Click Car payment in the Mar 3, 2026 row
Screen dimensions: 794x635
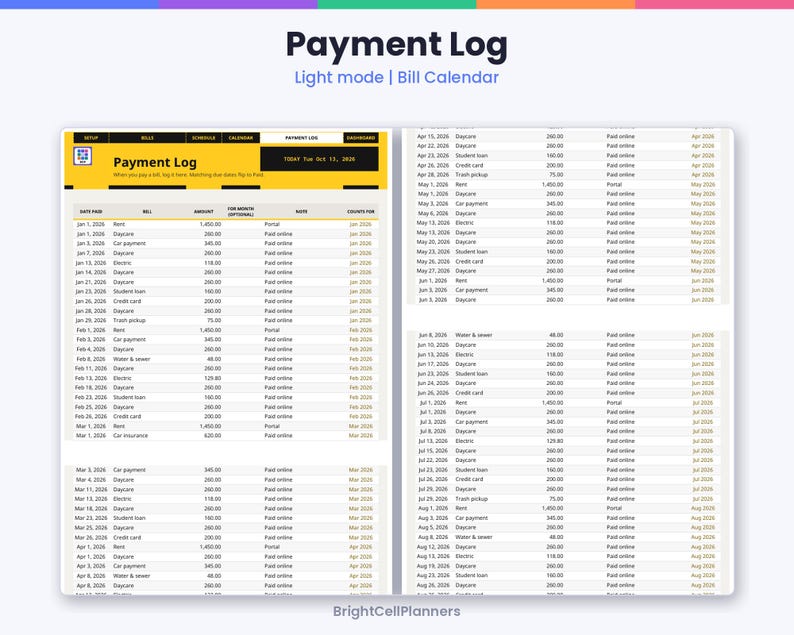[x=130, y=470]
